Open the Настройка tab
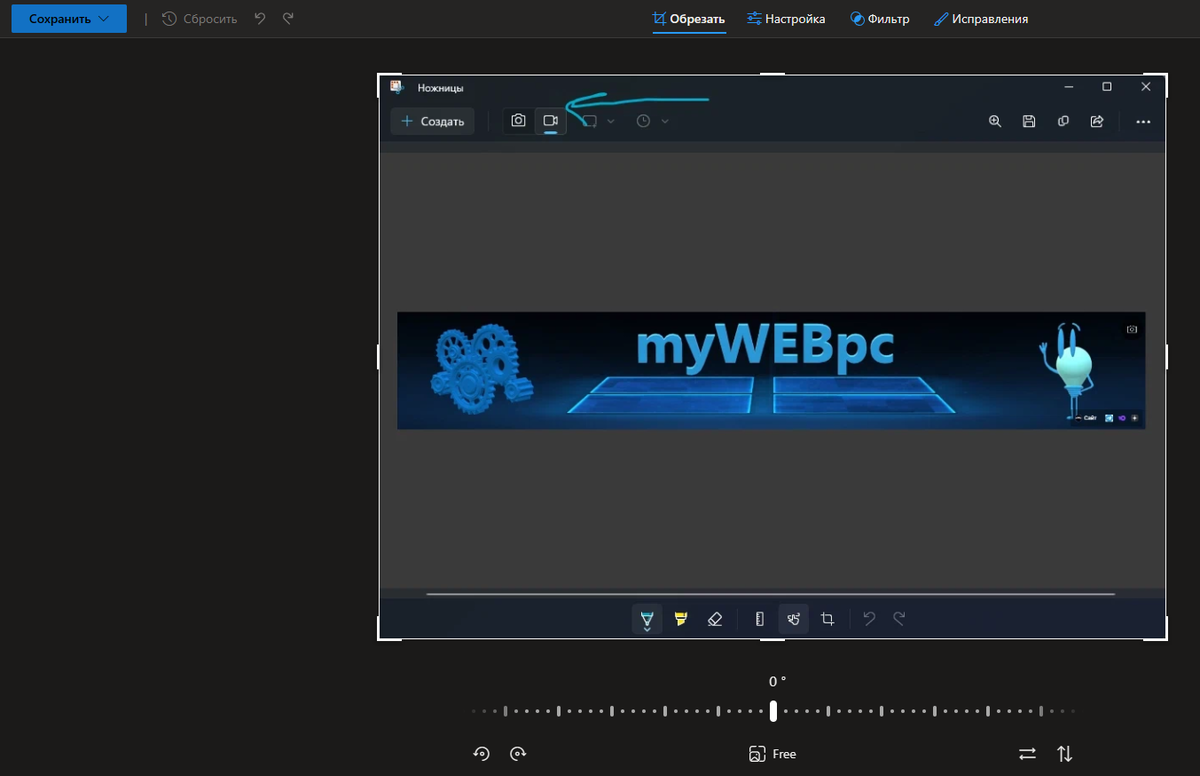The width and height of the screenshot is (1200, 776). pos(786,19)
